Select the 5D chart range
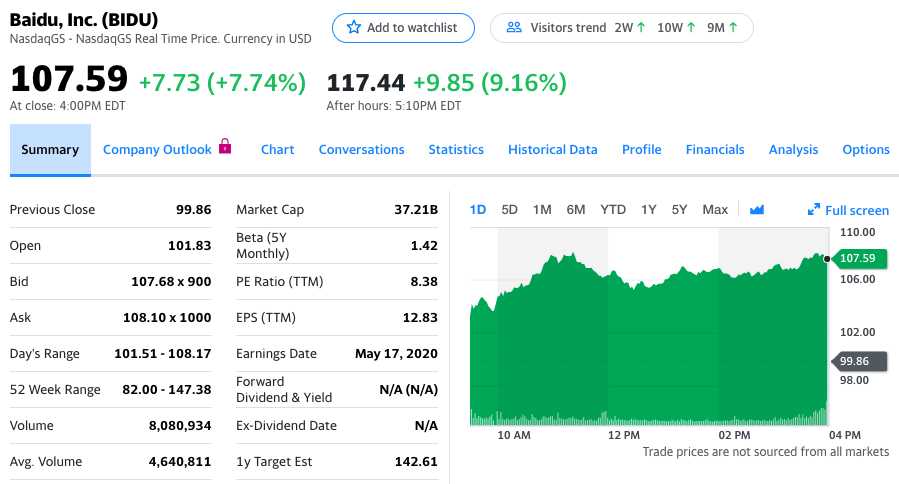This screenshot has width=899, height=484. (x=509, y=210)
